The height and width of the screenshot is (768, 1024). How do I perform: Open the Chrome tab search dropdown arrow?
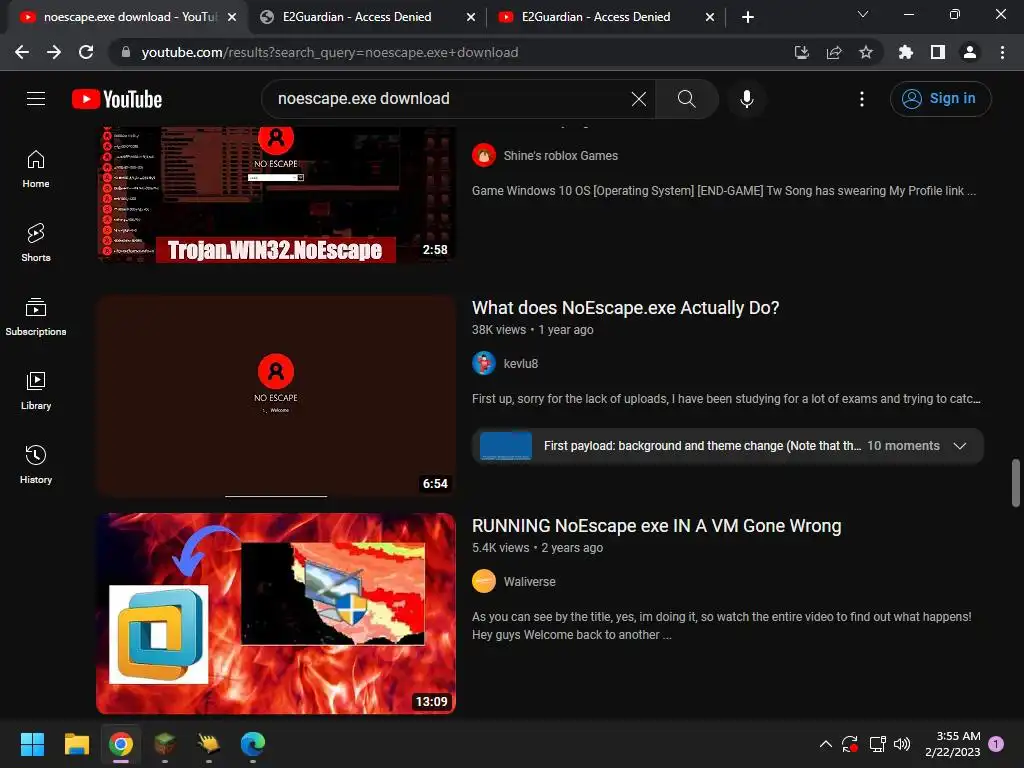pos(863,14)
